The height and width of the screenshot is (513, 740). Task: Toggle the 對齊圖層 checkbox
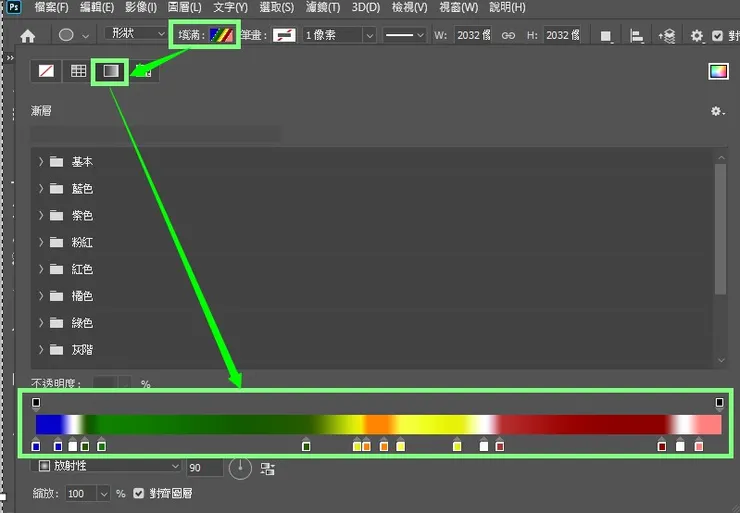click(138, 494)
